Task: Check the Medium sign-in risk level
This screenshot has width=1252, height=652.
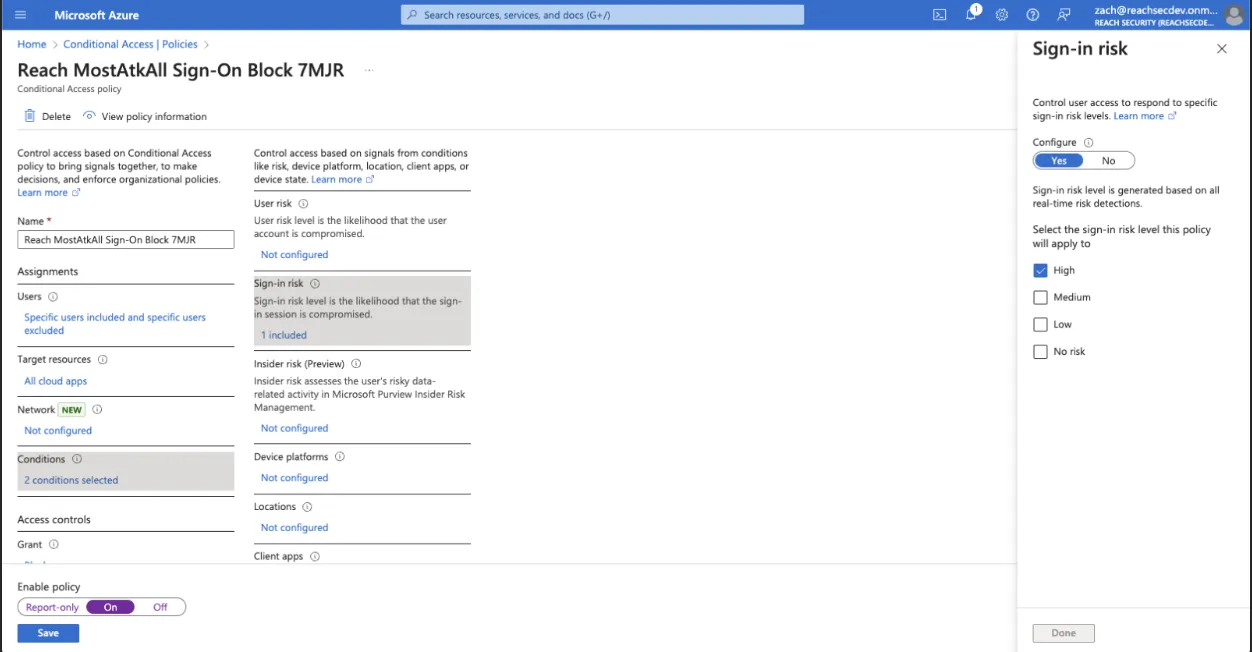Action: (1040, 297)
